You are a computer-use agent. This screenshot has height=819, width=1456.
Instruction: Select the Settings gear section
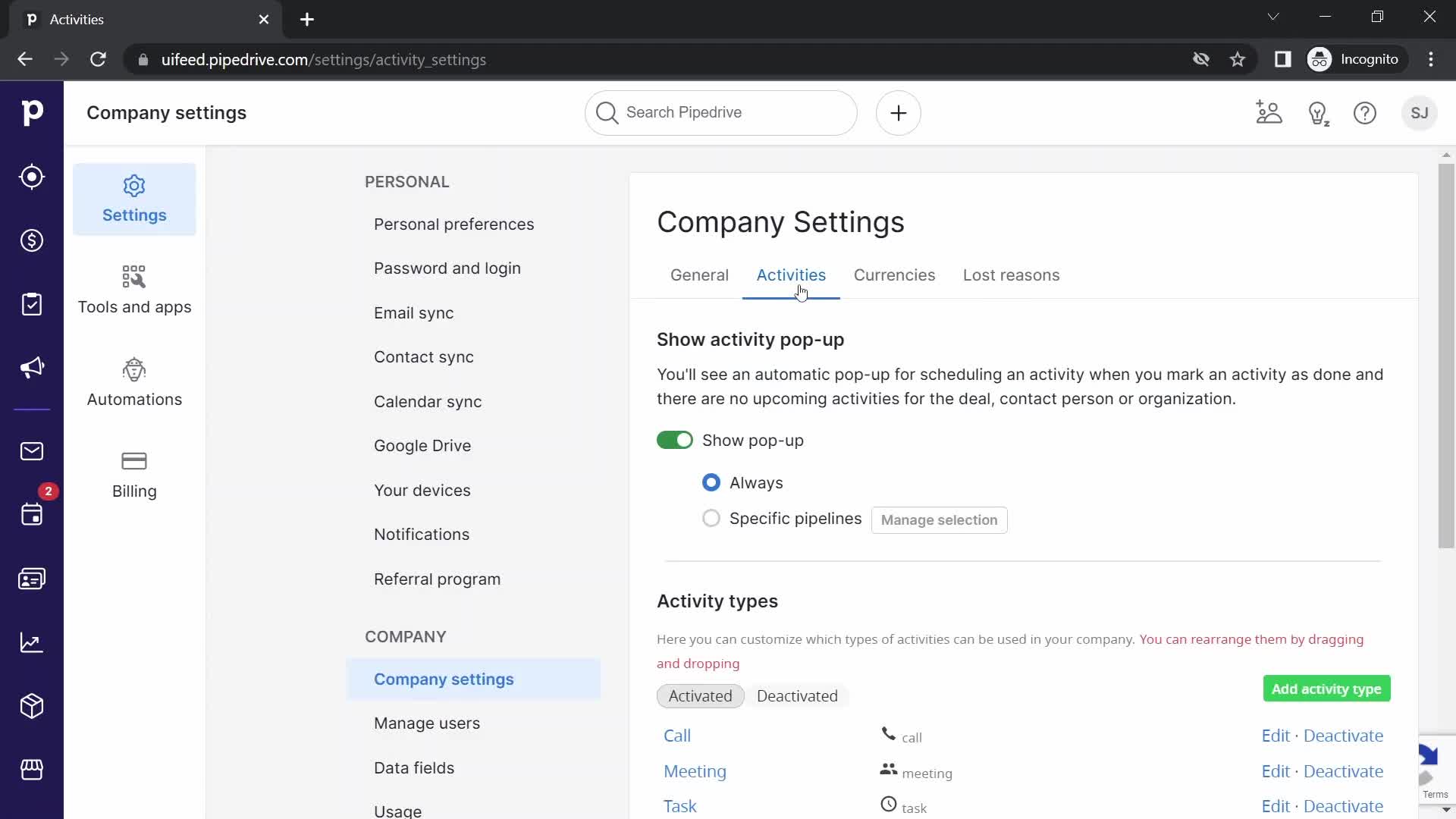pos(134,199)
